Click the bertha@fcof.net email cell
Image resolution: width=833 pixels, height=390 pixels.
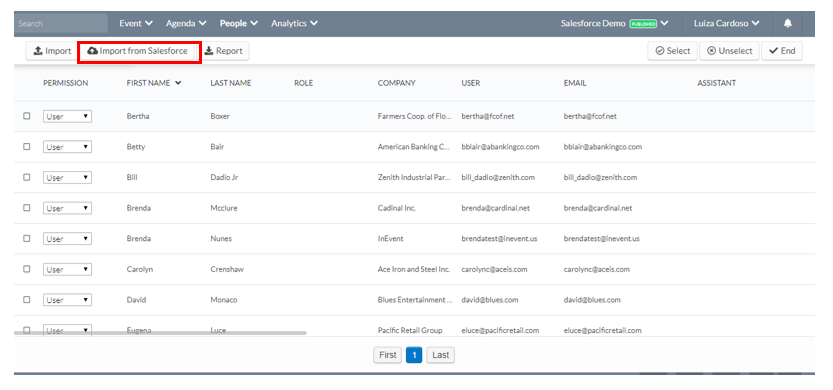(x=590, y=116)
